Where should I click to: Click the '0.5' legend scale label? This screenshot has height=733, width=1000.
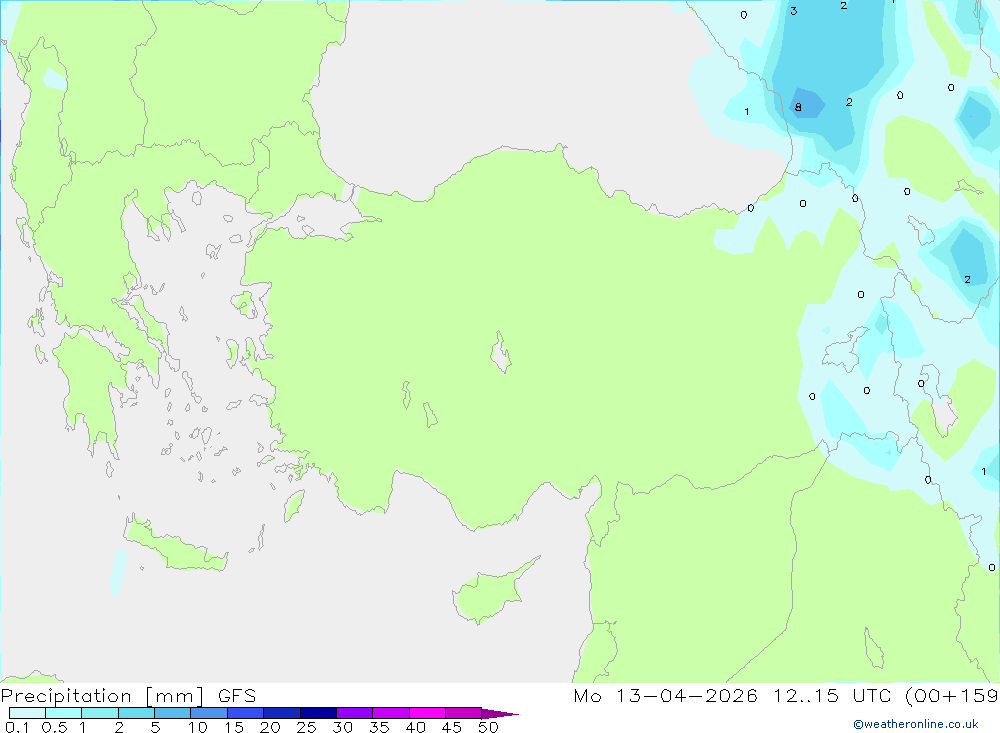click(x=54, y=727)
